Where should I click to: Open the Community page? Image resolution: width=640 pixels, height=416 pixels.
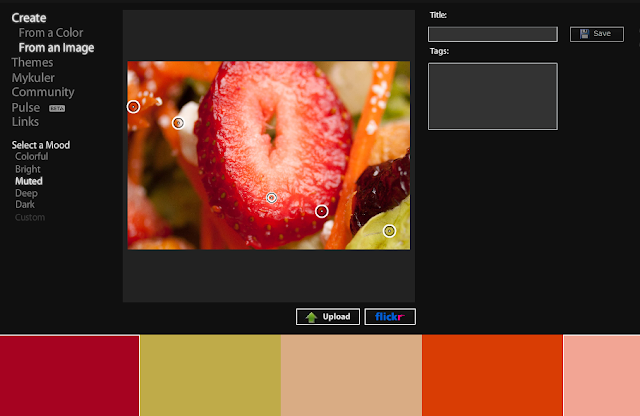pyautogui.click(x=43, y=92)
